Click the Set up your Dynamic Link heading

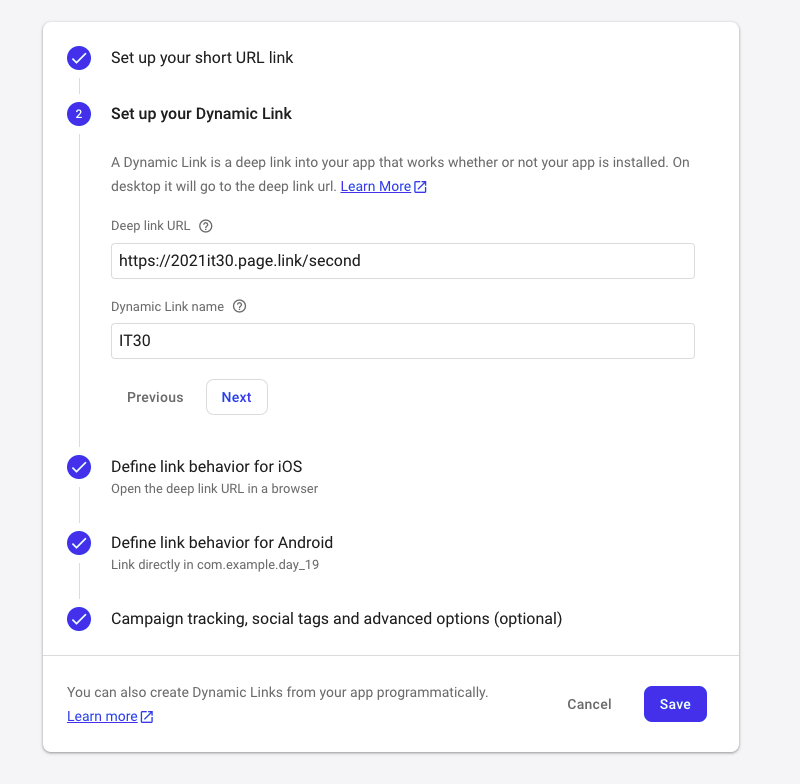click(201, 114)
